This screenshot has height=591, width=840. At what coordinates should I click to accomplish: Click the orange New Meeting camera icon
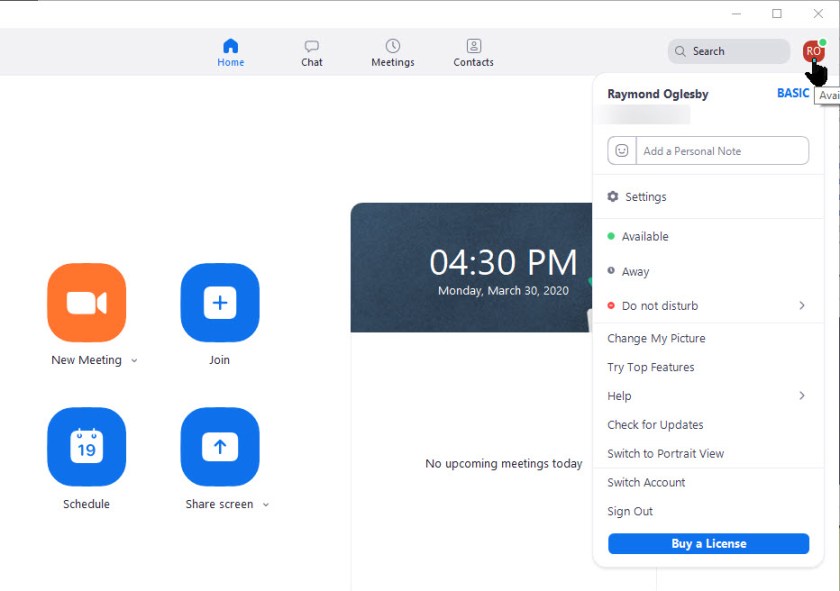point(86,303)
